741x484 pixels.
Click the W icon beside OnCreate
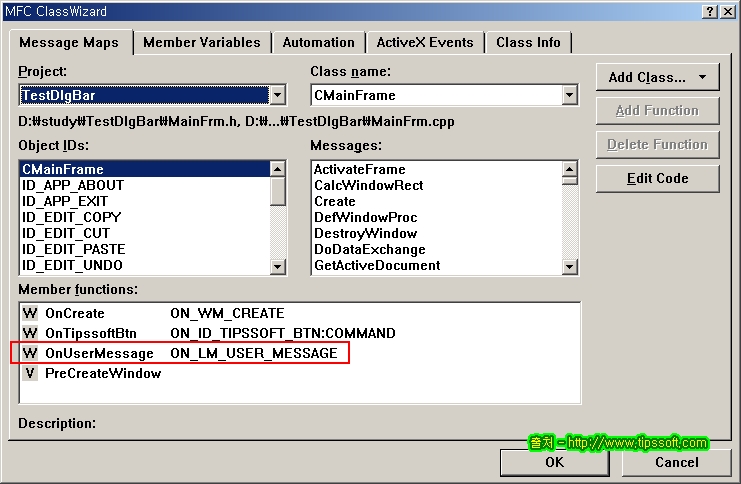(30, 314)
